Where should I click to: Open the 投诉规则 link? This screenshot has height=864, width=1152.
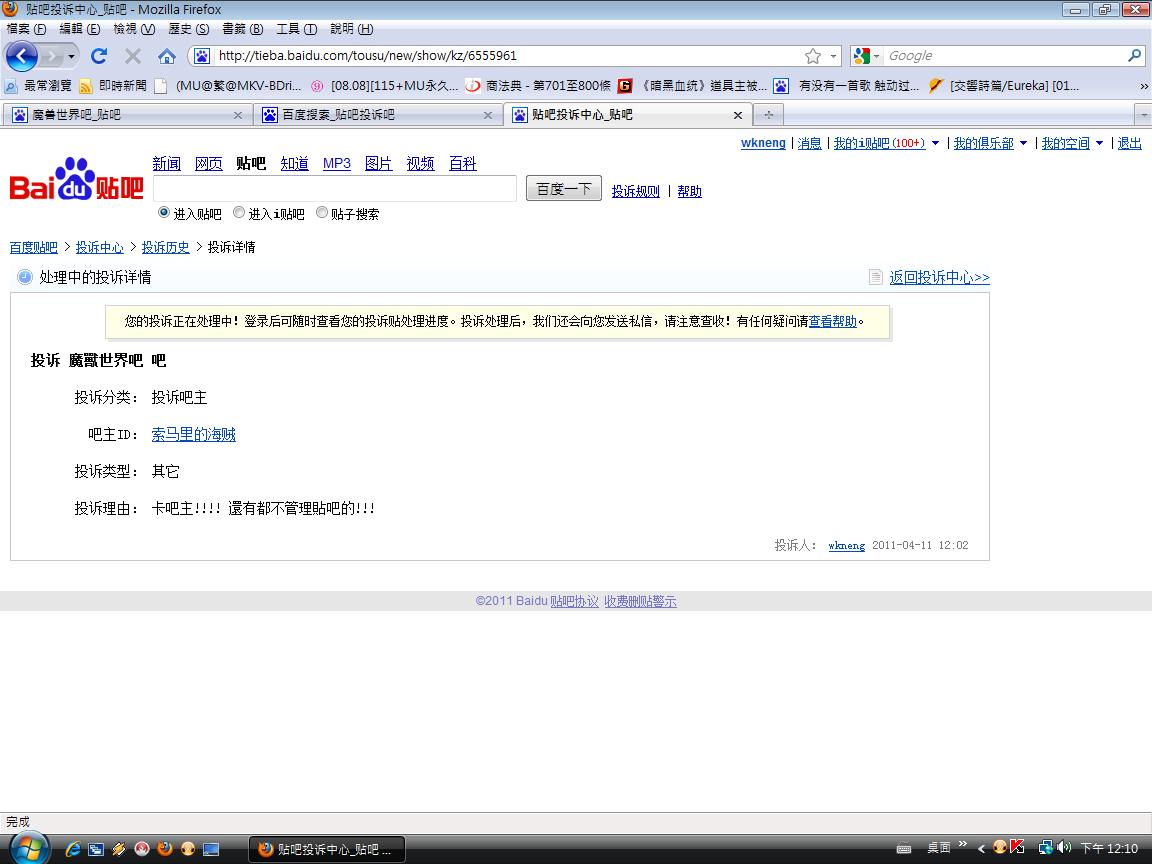pos(636,191)
